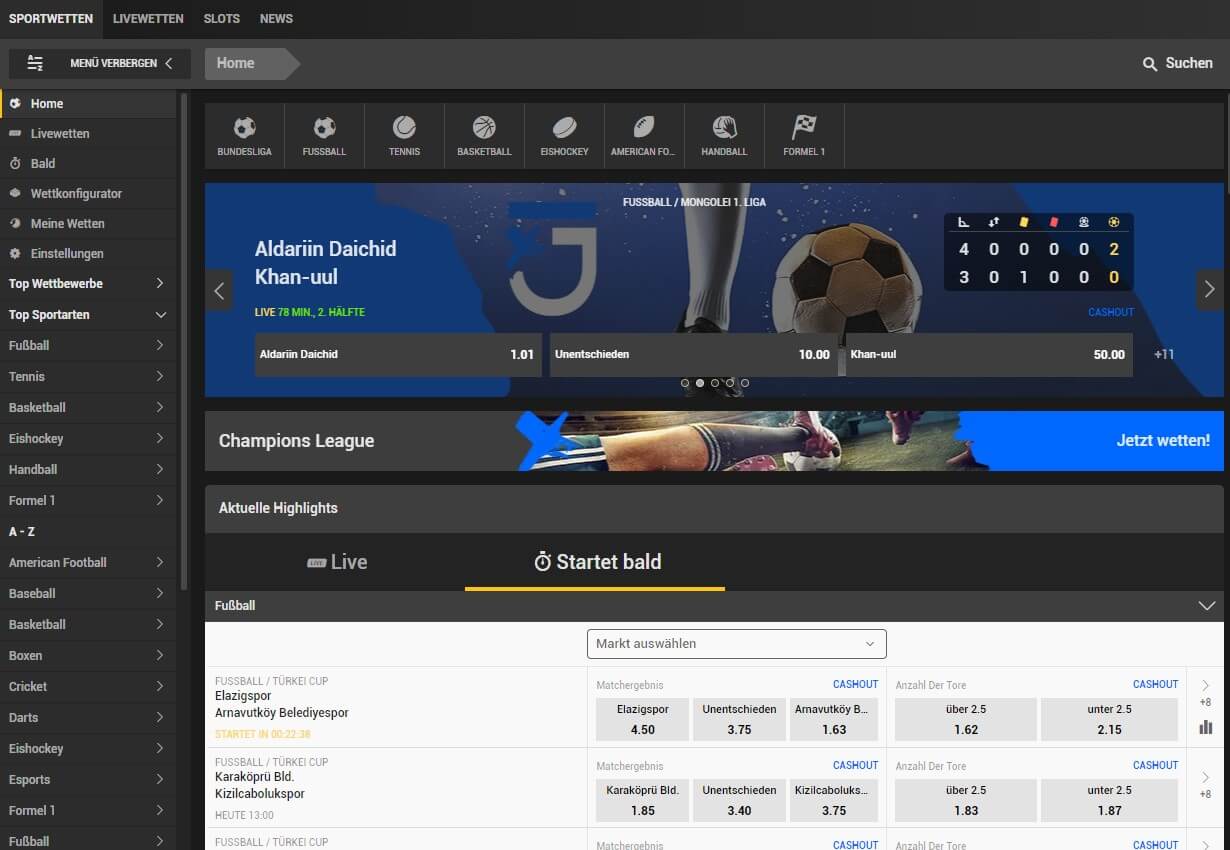Select second banner carousel dot
Viewport: 1230px width, 850px height.
(700, 383)
